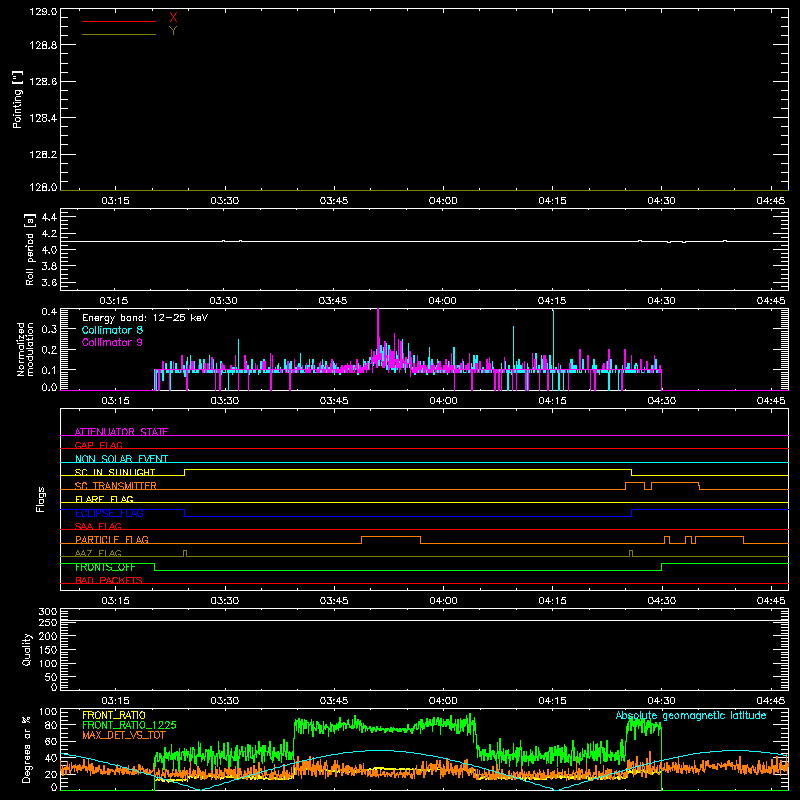Image resolution: width=800 pixels, height=800 pixels.
Task: Select the 'ATTENUATOR_STATE' flag label
Action: pos(121,432)
